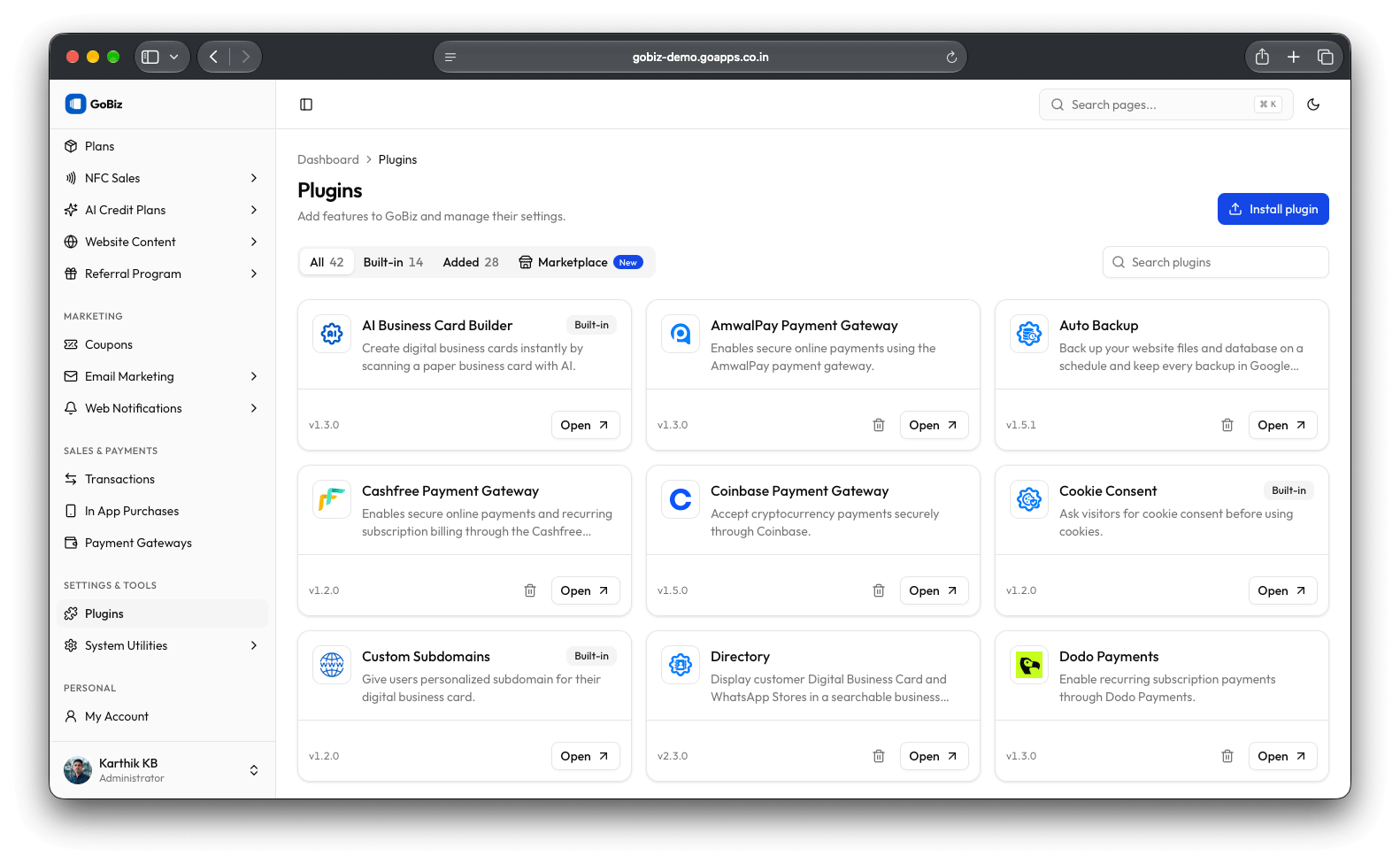Open Safari sidebar dropdown arrow
1400x864 pixels.
pos(174,57)
